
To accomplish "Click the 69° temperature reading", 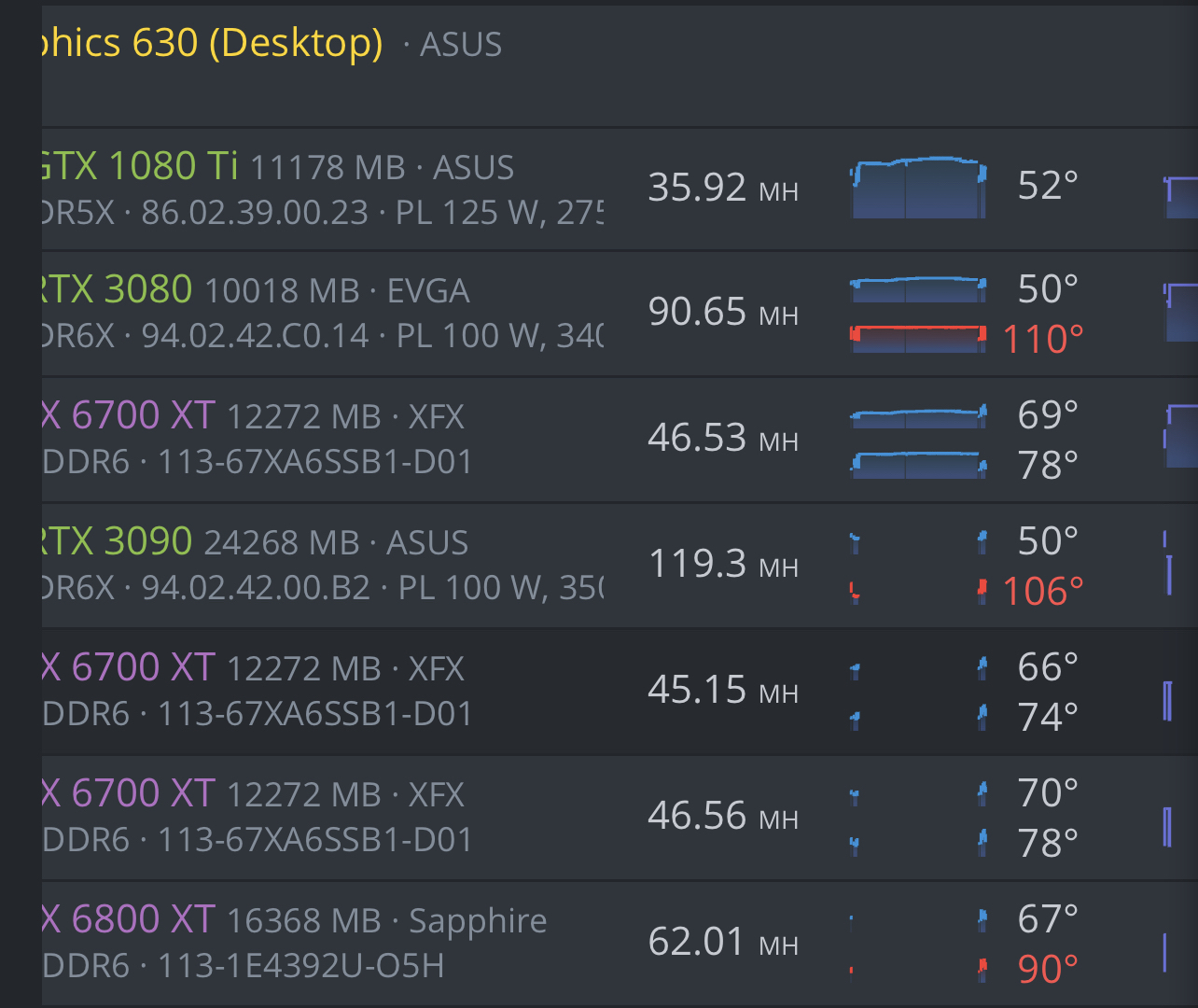I will click(1048, 415).
